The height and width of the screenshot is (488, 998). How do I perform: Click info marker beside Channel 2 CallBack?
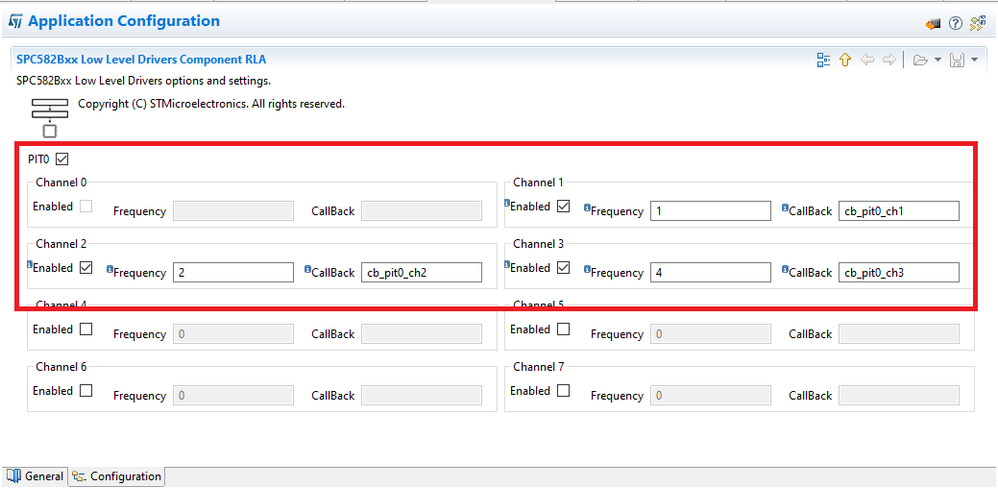point(308,268)
